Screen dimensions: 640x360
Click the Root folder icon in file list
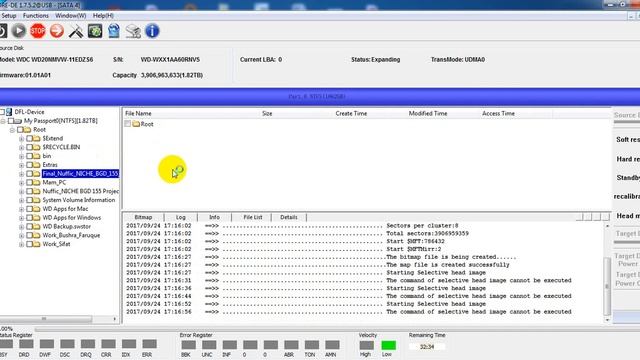tap(136, 124)
